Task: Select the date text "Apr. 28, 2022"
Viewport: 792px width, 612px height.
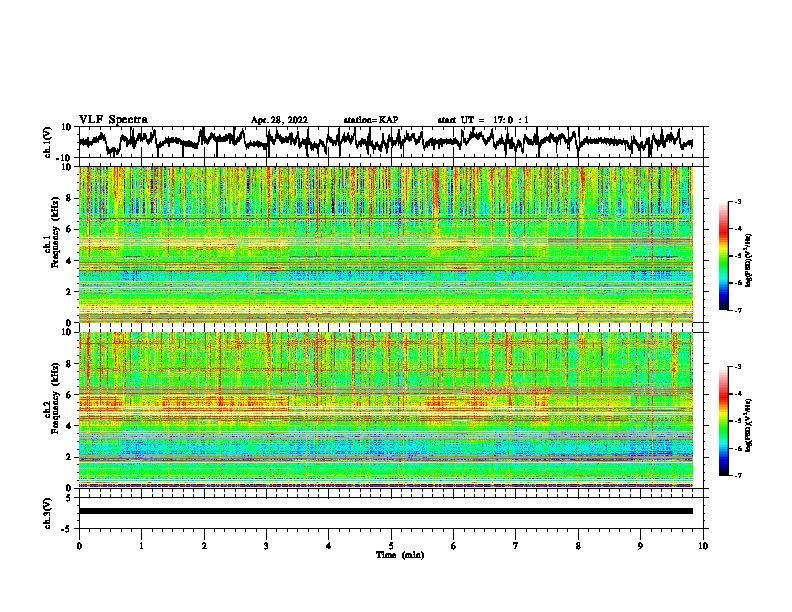Action: 279,120
